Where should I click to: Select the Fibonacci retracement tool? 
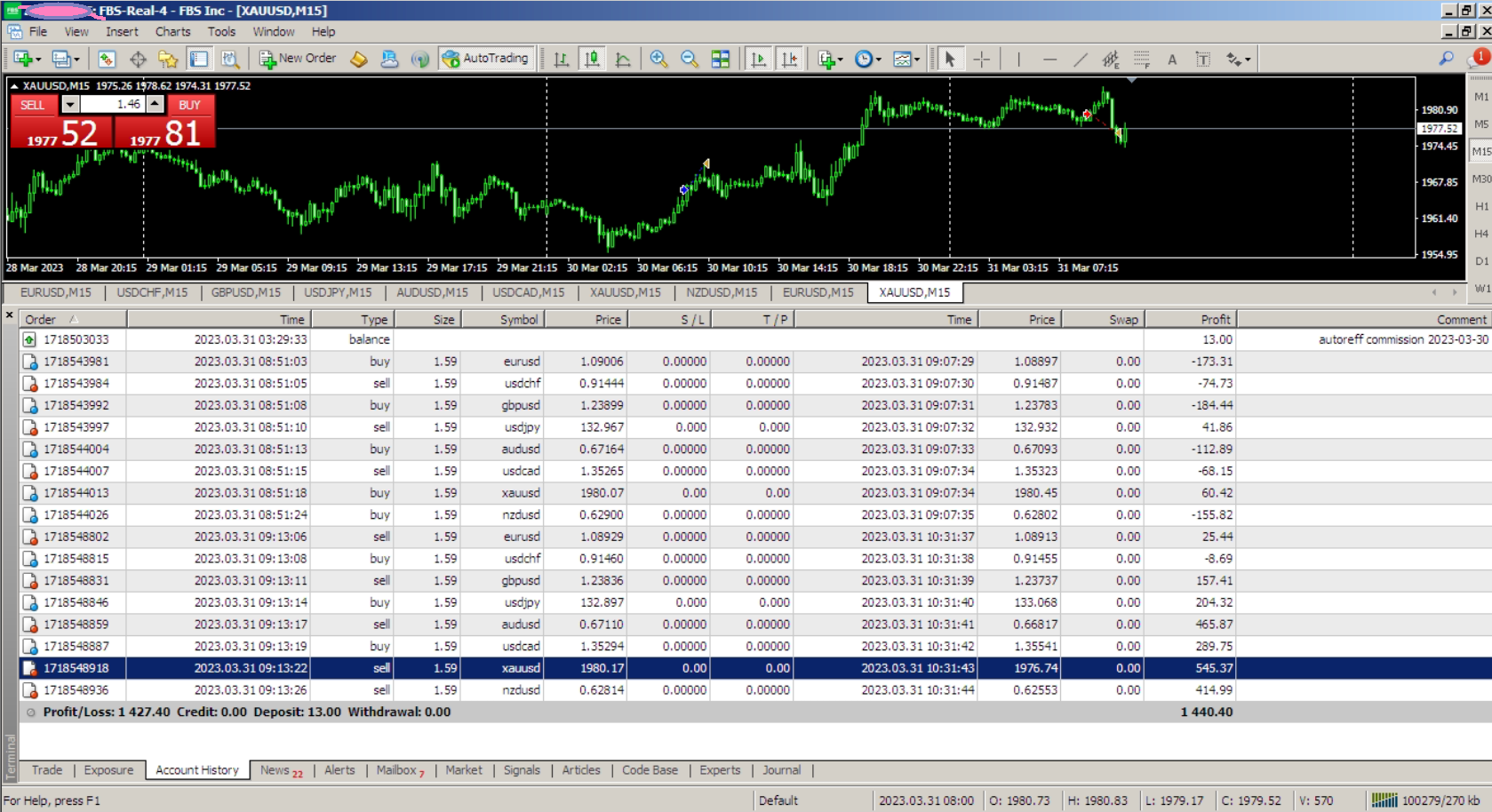(1142, 59)
